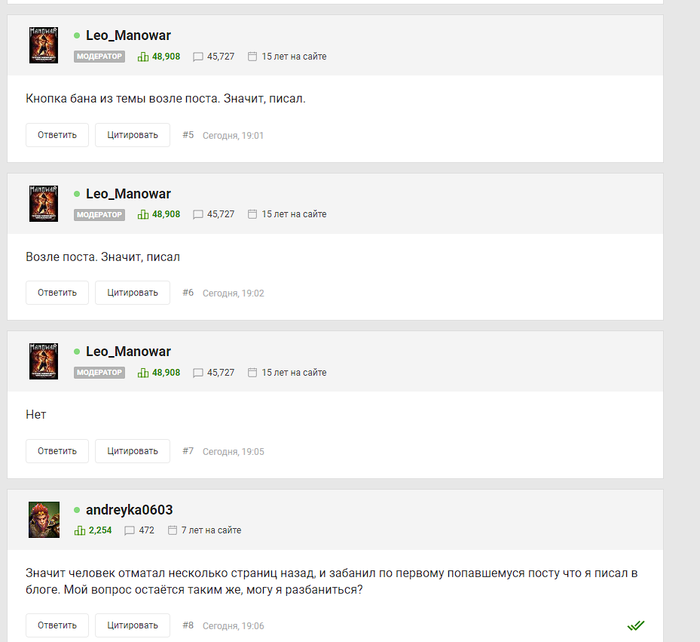Click Ответить button under post #5
The height and width of the screenshot is (642, 700).
(x=57, y=135)
